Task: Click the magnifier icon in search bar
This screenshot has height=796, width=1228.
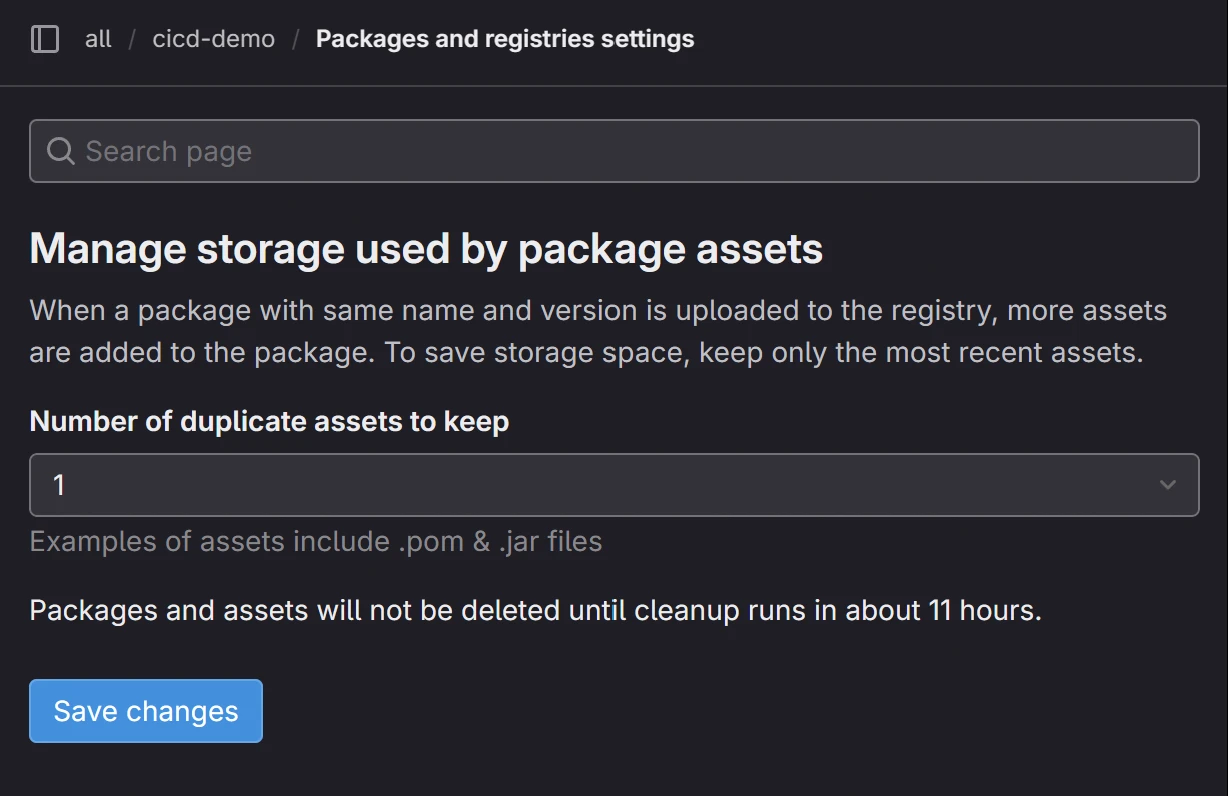Action: 61,151
